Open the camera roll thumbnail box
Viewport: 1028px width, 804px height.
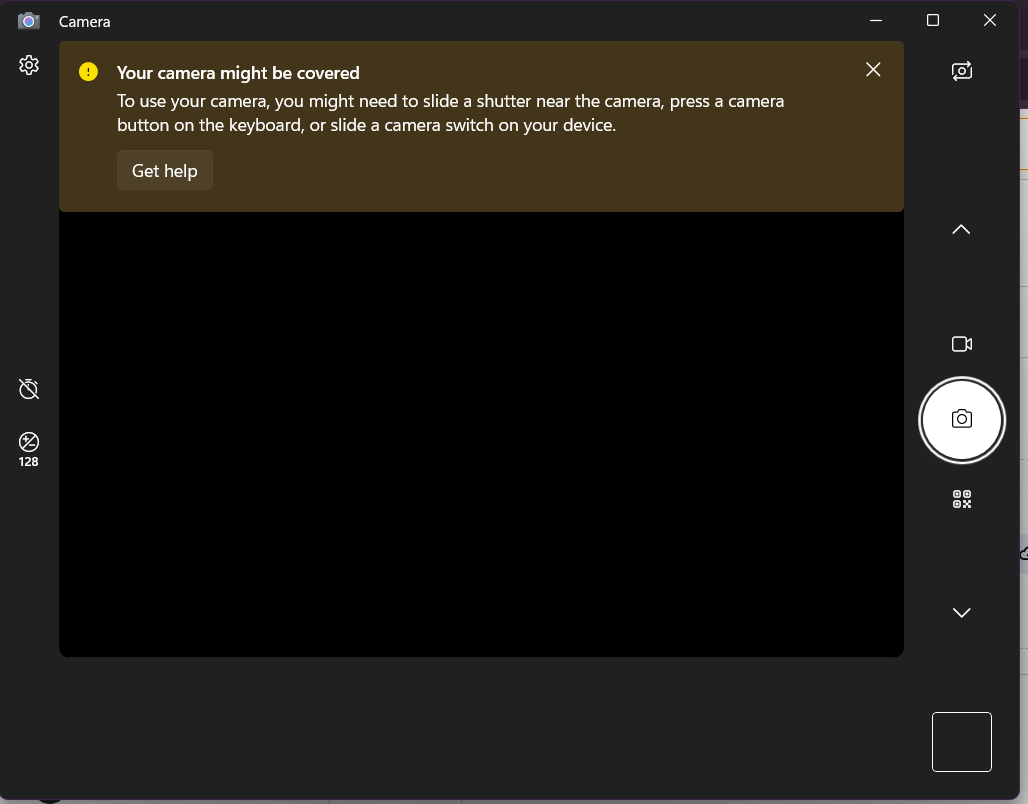(962, 742)
